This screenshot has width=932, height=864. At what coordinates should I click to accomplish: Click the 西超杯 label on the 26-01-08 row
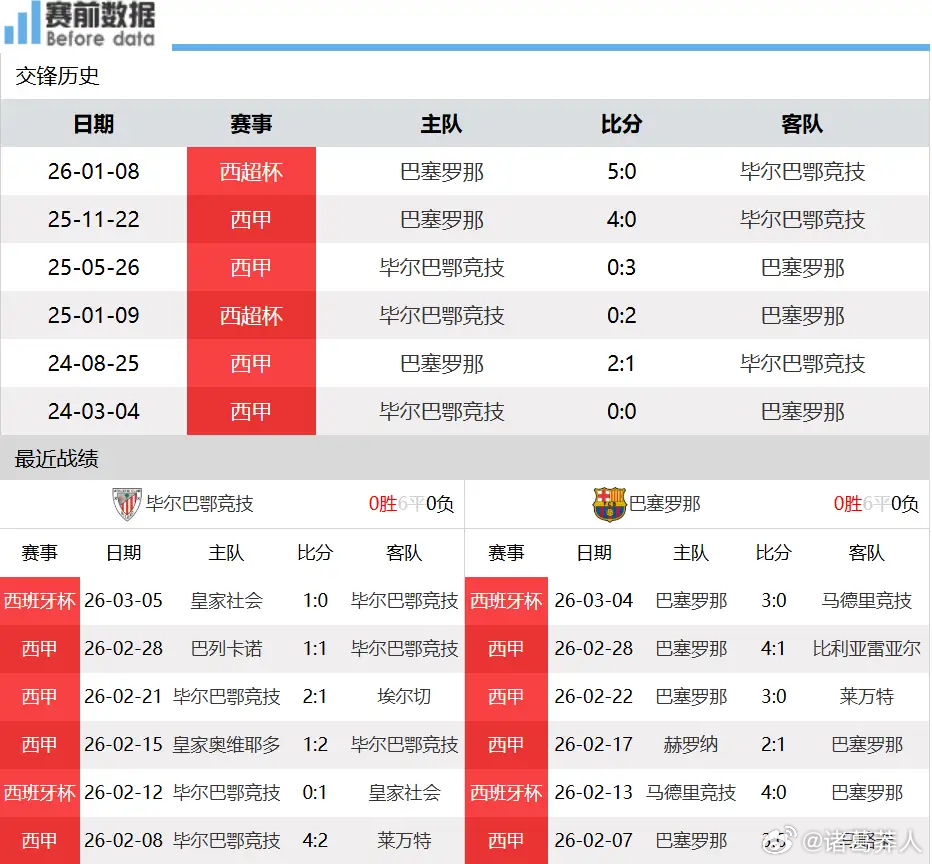(250, 171)
